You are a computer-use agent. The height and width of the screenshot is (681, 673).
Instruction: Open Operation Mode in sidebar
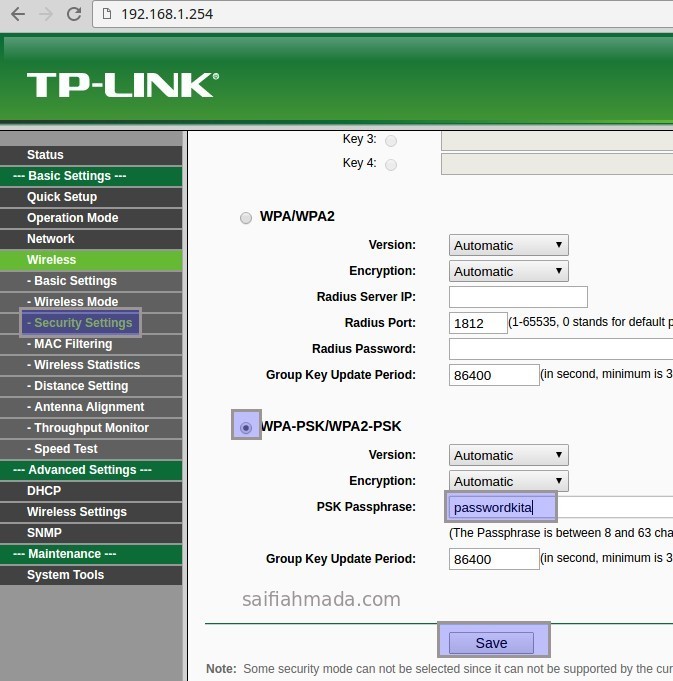point(91,218)
